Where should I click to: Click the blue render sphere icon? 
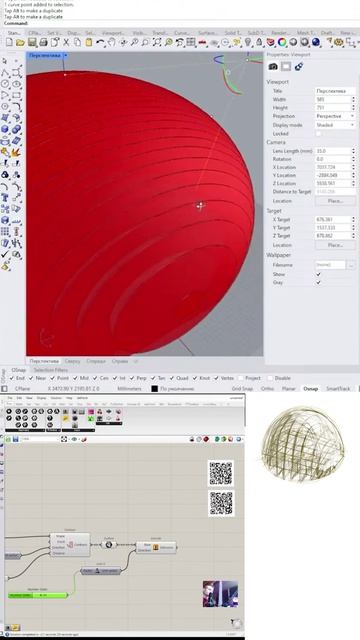tap(316, 42)
